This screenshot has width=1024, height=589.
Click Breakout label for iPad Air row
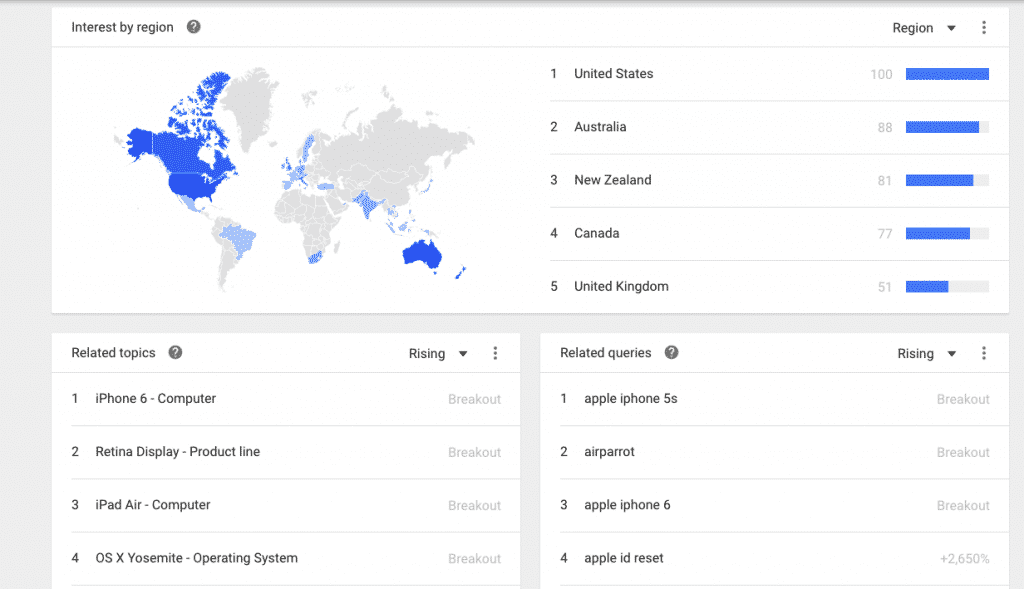(474, 505)
